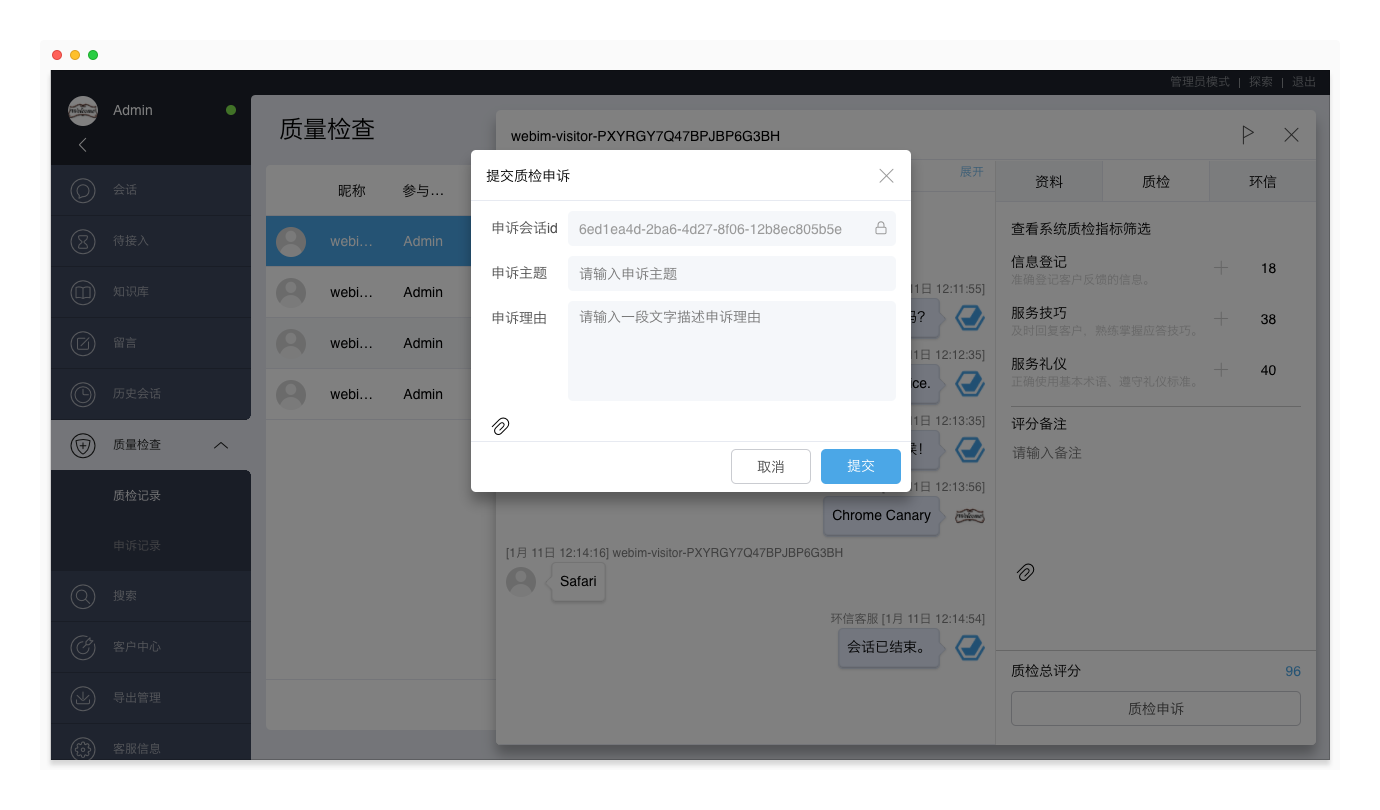Close the 提交质检申诉 dialog
The width and height of the screenshot is (1380, 810).
886,176
